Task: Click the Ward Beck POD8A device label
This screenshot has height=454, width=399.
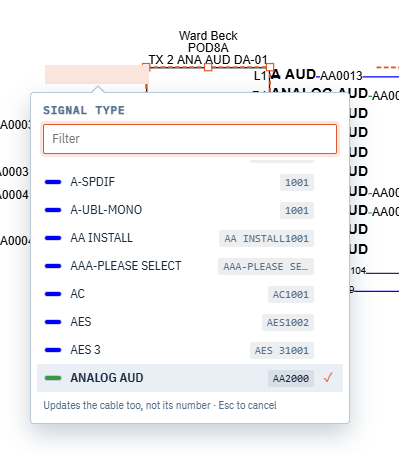Action: (208, 42)
